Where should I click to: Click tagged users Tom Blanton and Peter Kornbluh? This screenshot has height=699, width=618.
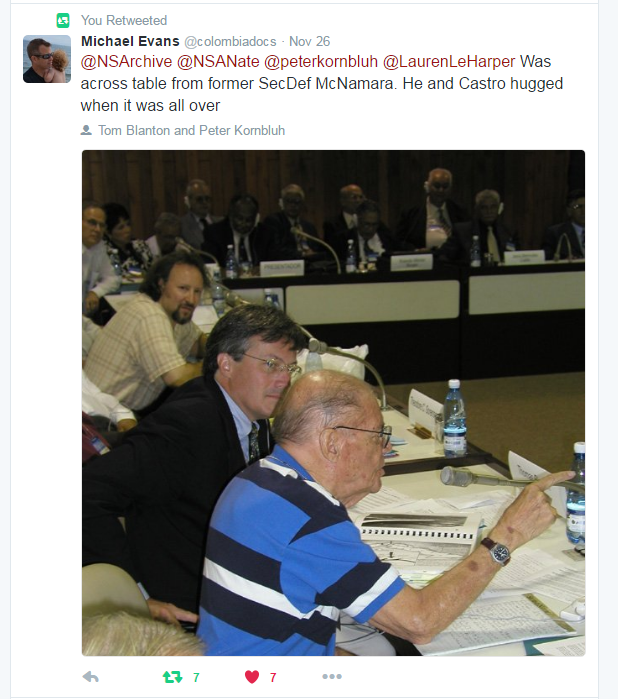pyautogui.click(x=191, y=130)
